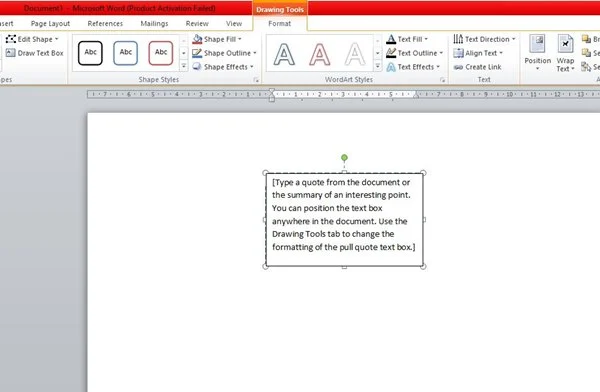
Task: Open the Text Fill dropdown arrow
Action: 426,39
